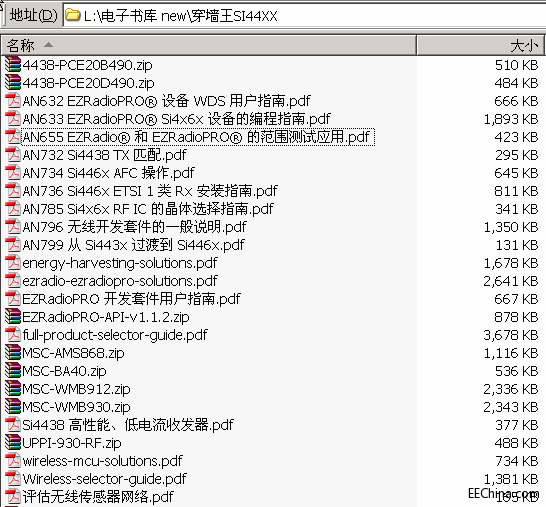
Task: Click the address path field L:\电子书库 new
Action: point(304,15)
